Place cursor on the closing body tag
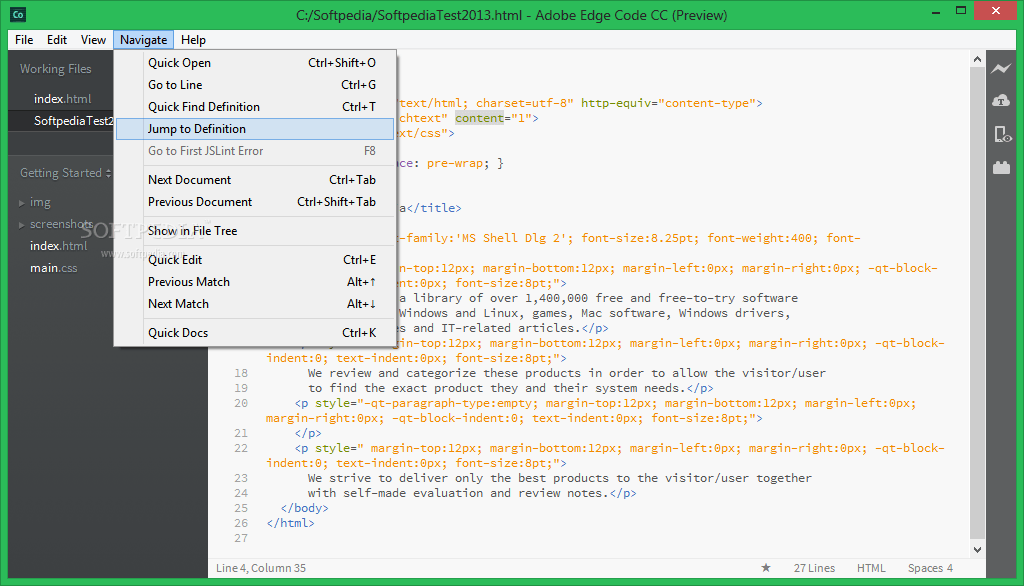Image resolution: width=1024 pixels, height=586 pixels. pyautogui.click(x=304, y=508)
